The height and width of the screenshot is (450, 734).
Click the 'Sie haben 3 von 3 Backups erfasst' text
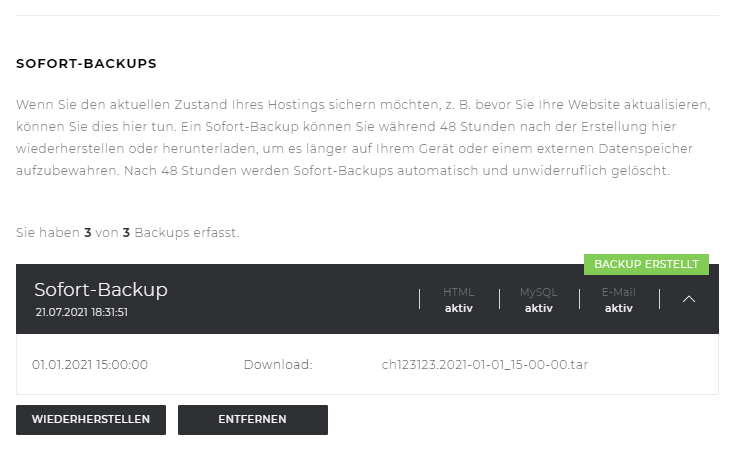click(127, 233)
